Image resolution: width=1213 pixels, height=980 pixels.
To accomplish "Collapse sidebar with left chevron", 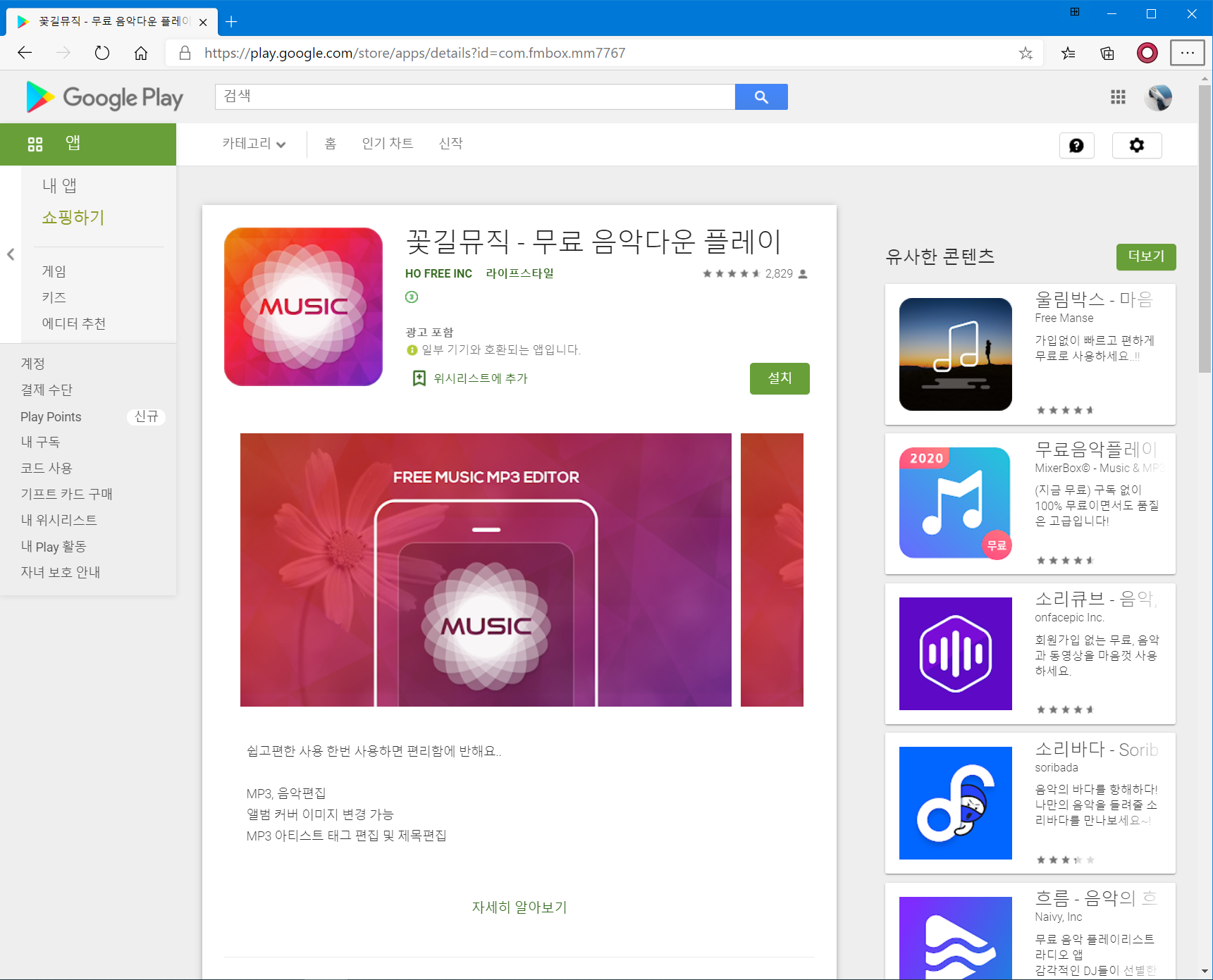I will coord(11,254).
